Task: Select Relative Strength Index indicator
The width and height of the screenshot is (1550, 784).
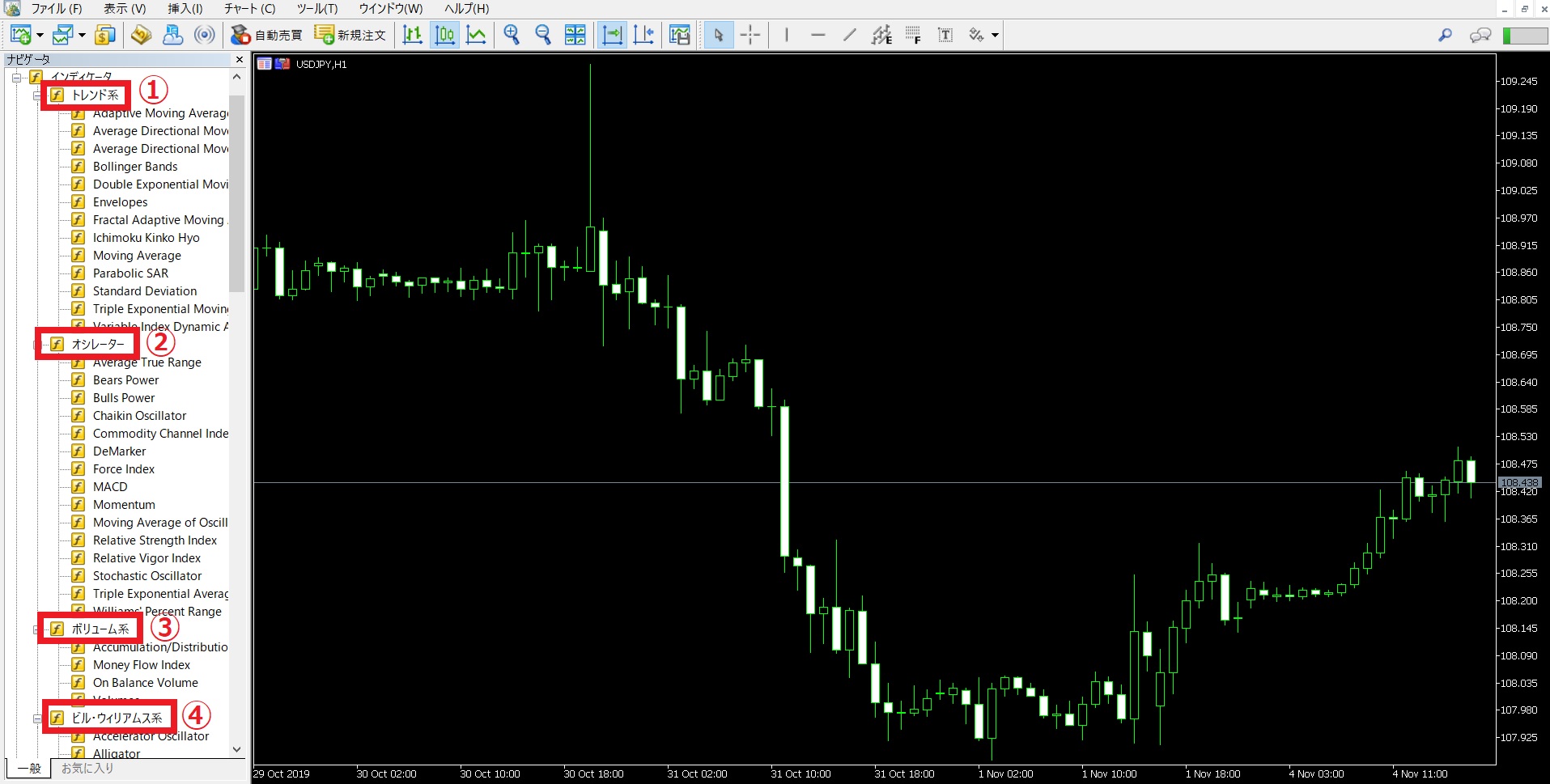Action: click(x=155, y=540)
